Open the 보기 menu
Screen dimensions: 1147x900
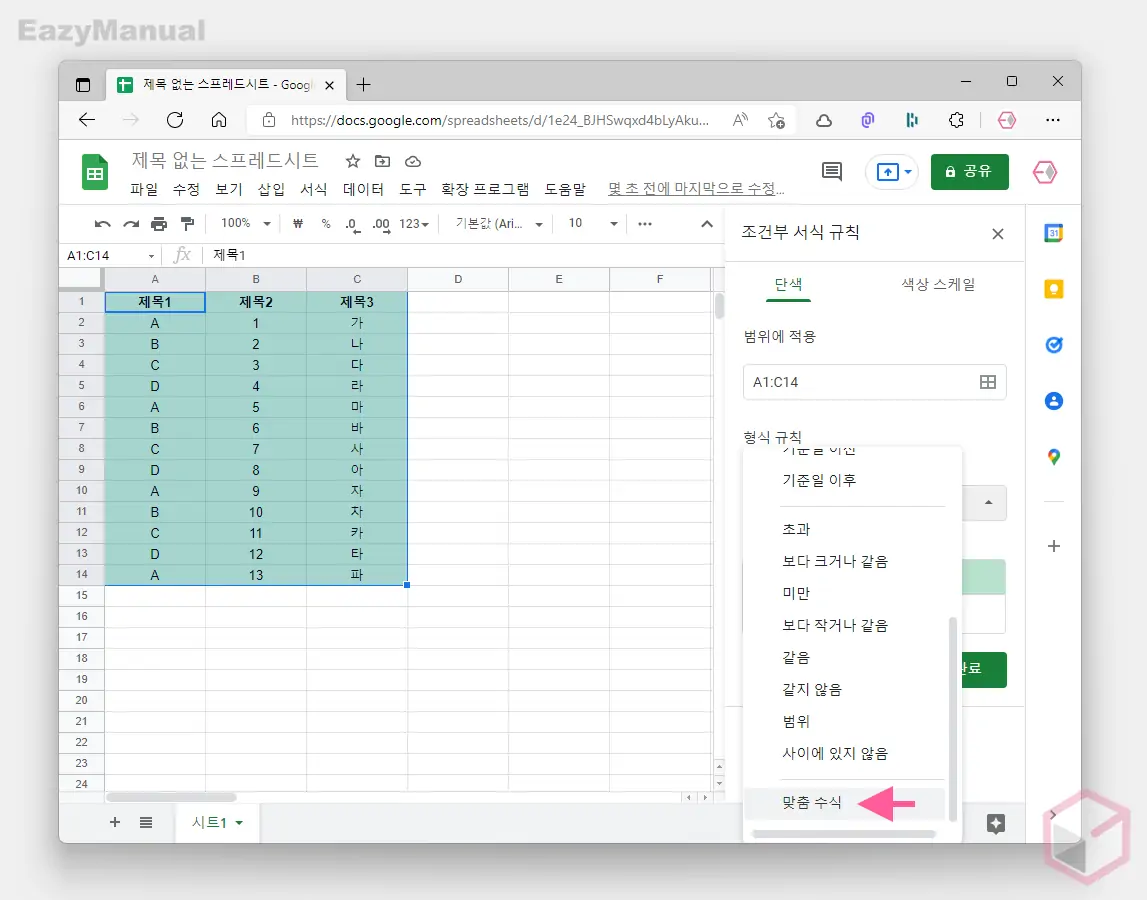coord(228,190)
